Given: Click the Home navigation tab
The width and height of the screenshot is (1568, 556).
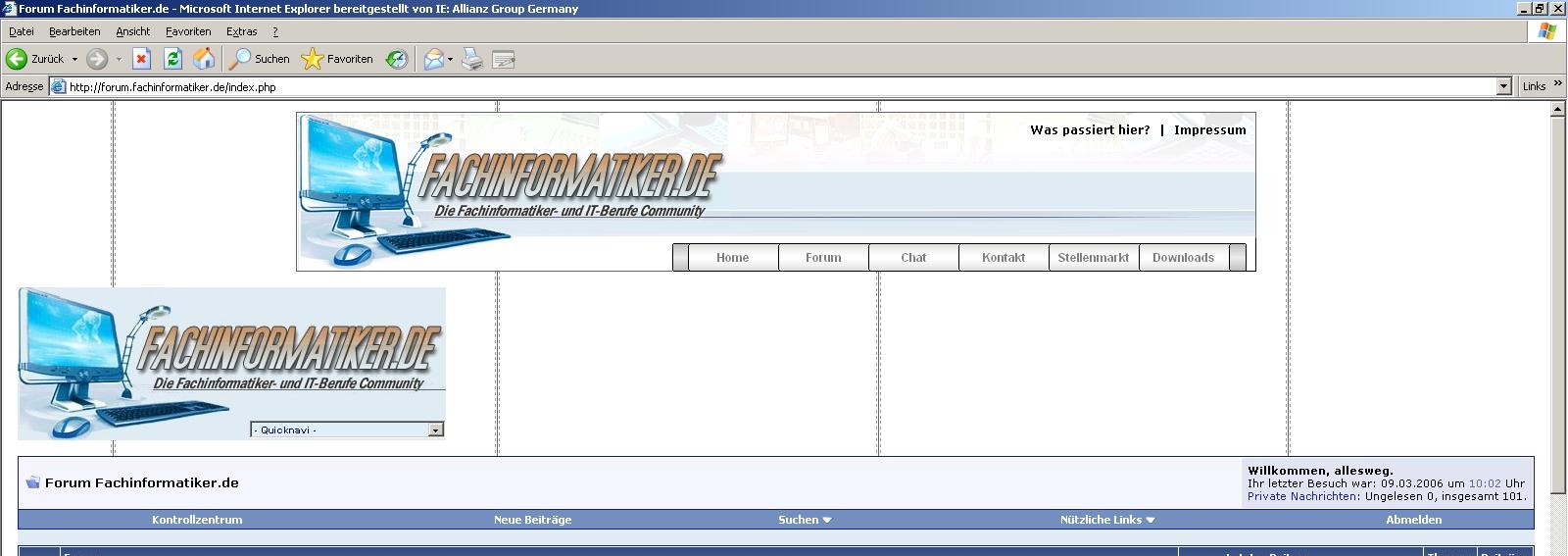Looking at the screenshot, I should [x=732, y=257].
